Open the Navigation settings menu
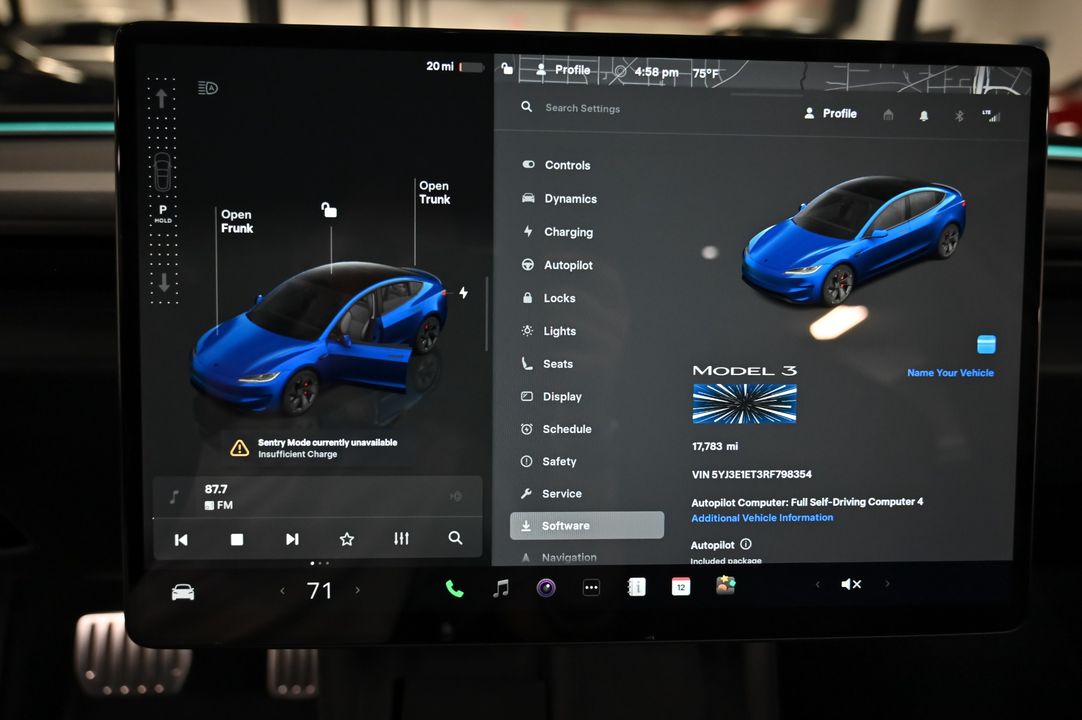The image size is (1082, 720). (560, 556)
